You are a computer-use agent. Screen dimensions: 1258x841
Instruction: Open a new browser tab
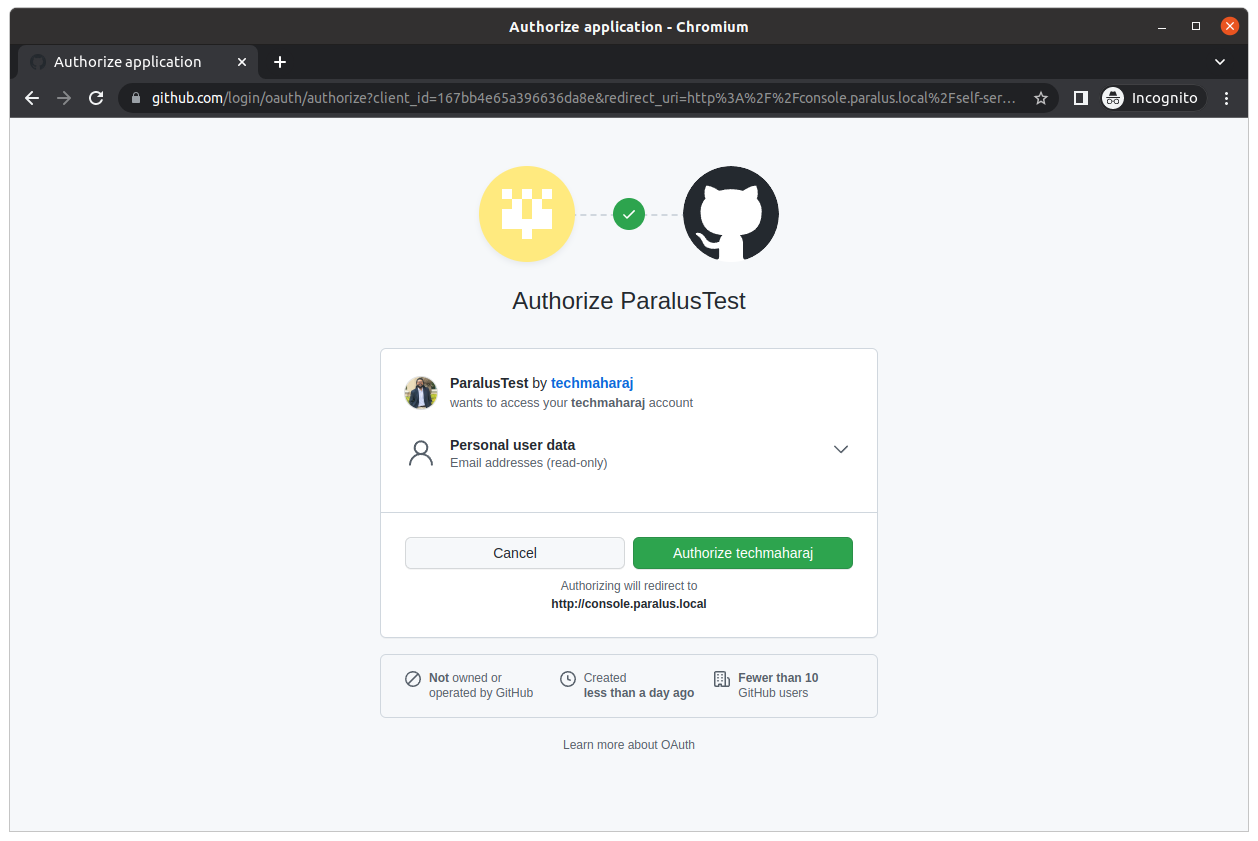pyautogui.click(x=280, y=62)
